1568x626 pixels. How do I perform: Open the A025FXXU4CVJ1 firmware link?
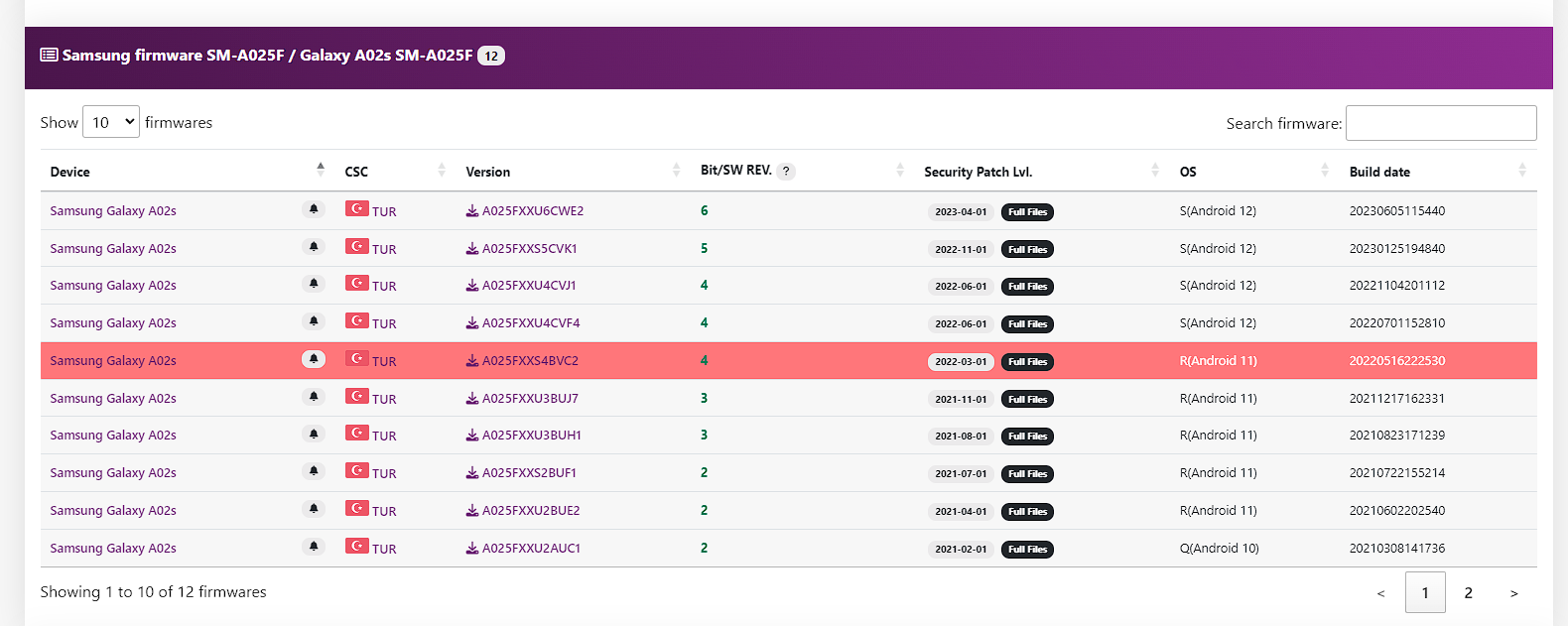[529, 286]
